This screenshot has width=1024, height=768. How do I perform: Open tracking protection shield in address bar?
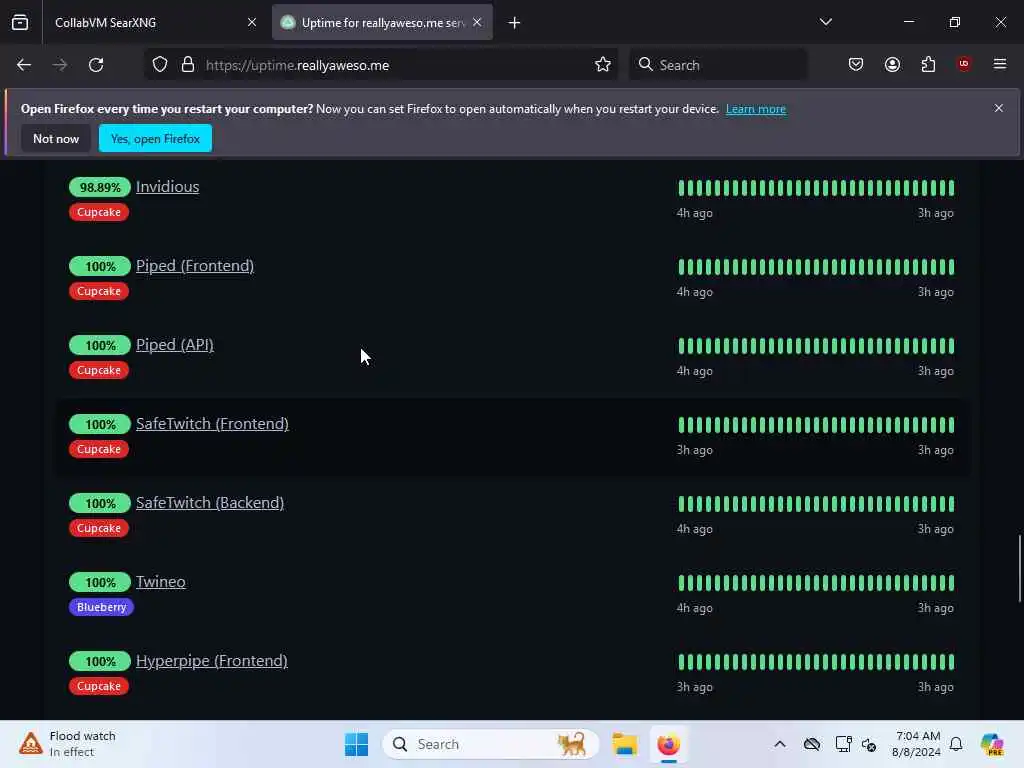pyautogui.click(x=160, y=65)
